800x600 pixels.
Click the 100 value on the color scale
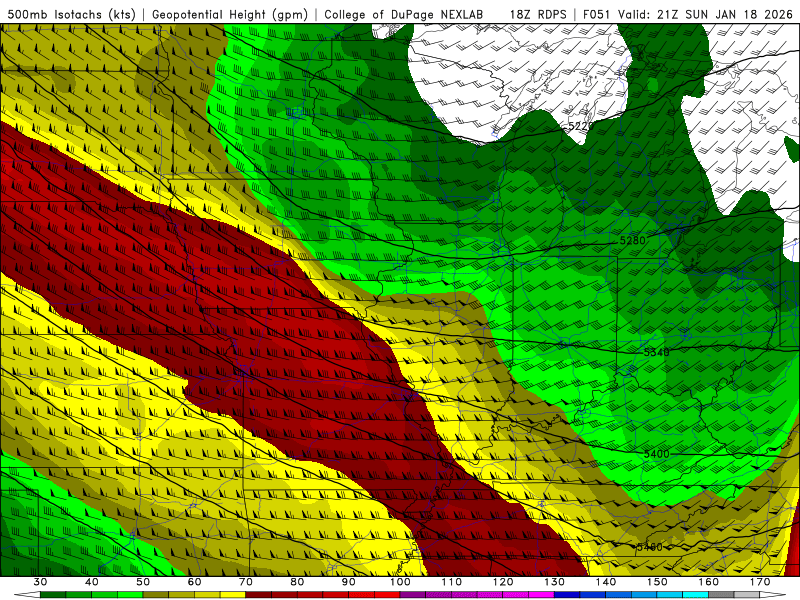(x=400, y=582)
